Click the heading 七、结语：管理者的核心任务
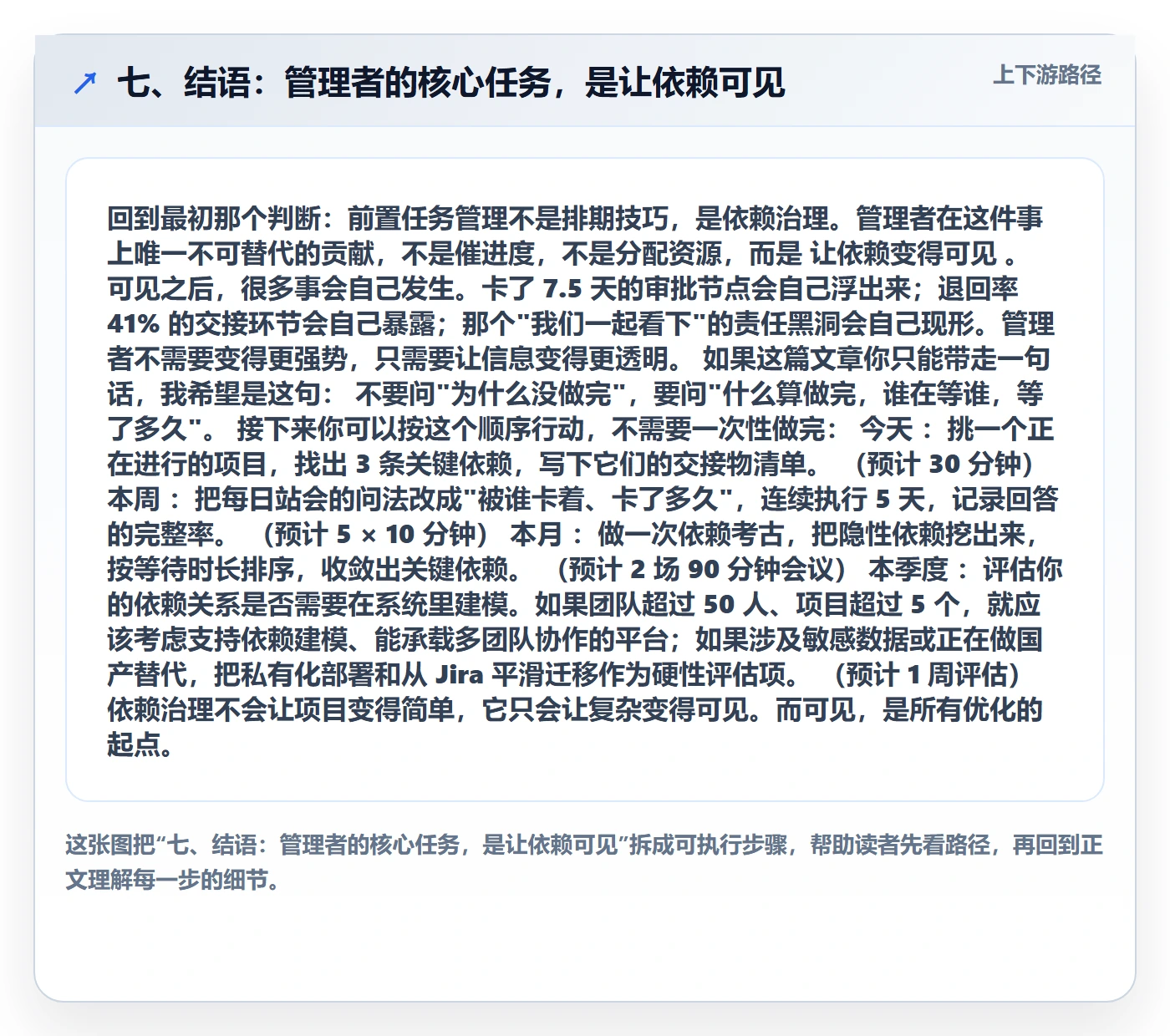 pyautogui.click(x=451, y=82)
